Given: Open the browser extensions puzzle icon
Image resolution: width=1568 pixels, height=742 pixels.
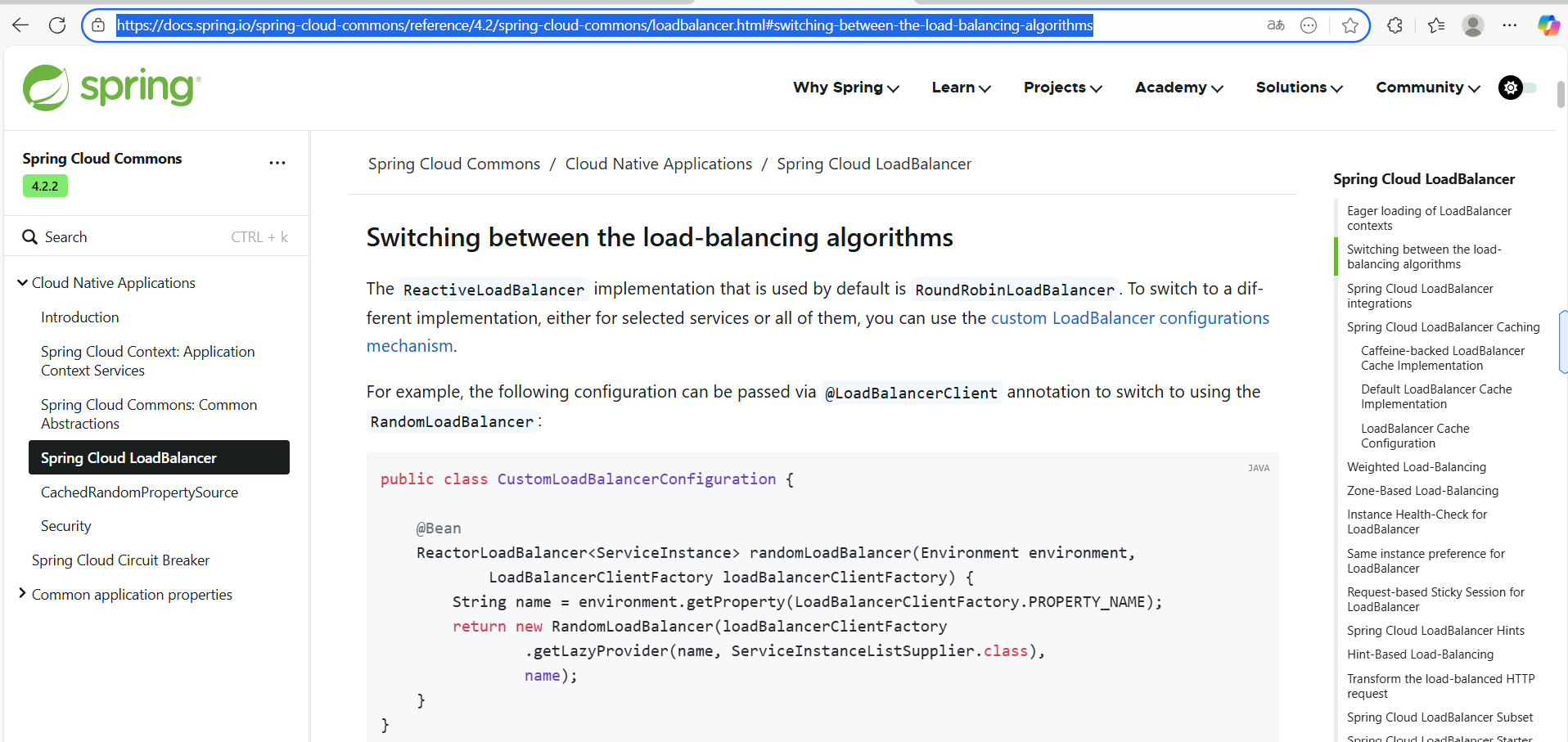Looking at the screenshot, I should coord(1395,25).
